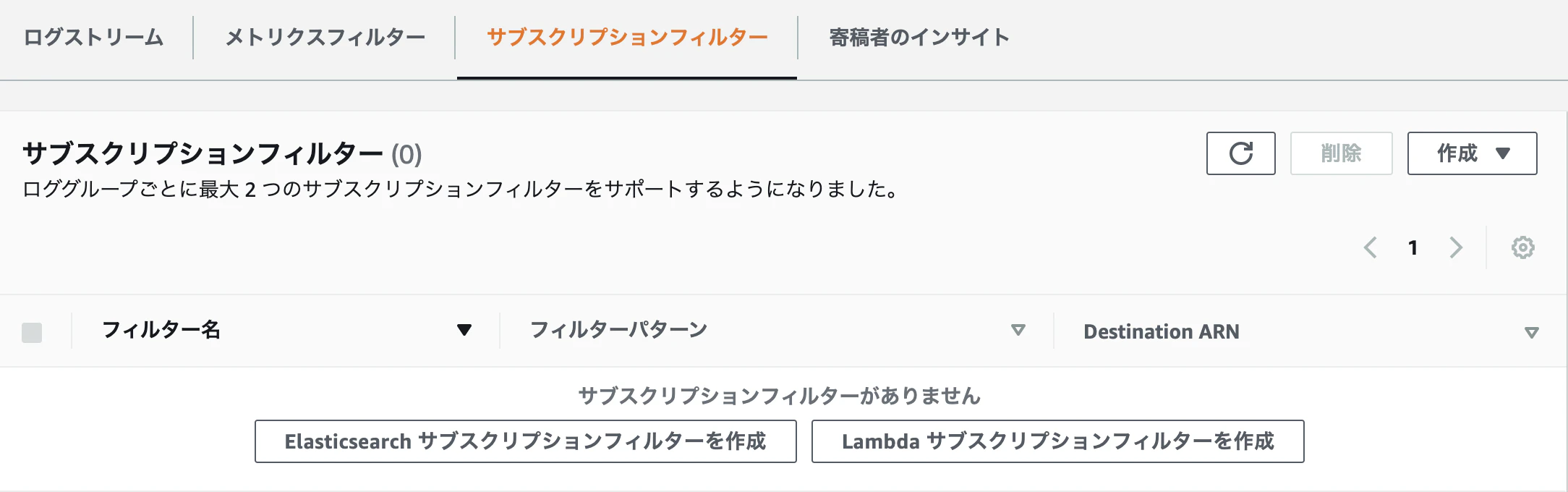Select the サブスクリプションフィルター tab

point(626,38)
